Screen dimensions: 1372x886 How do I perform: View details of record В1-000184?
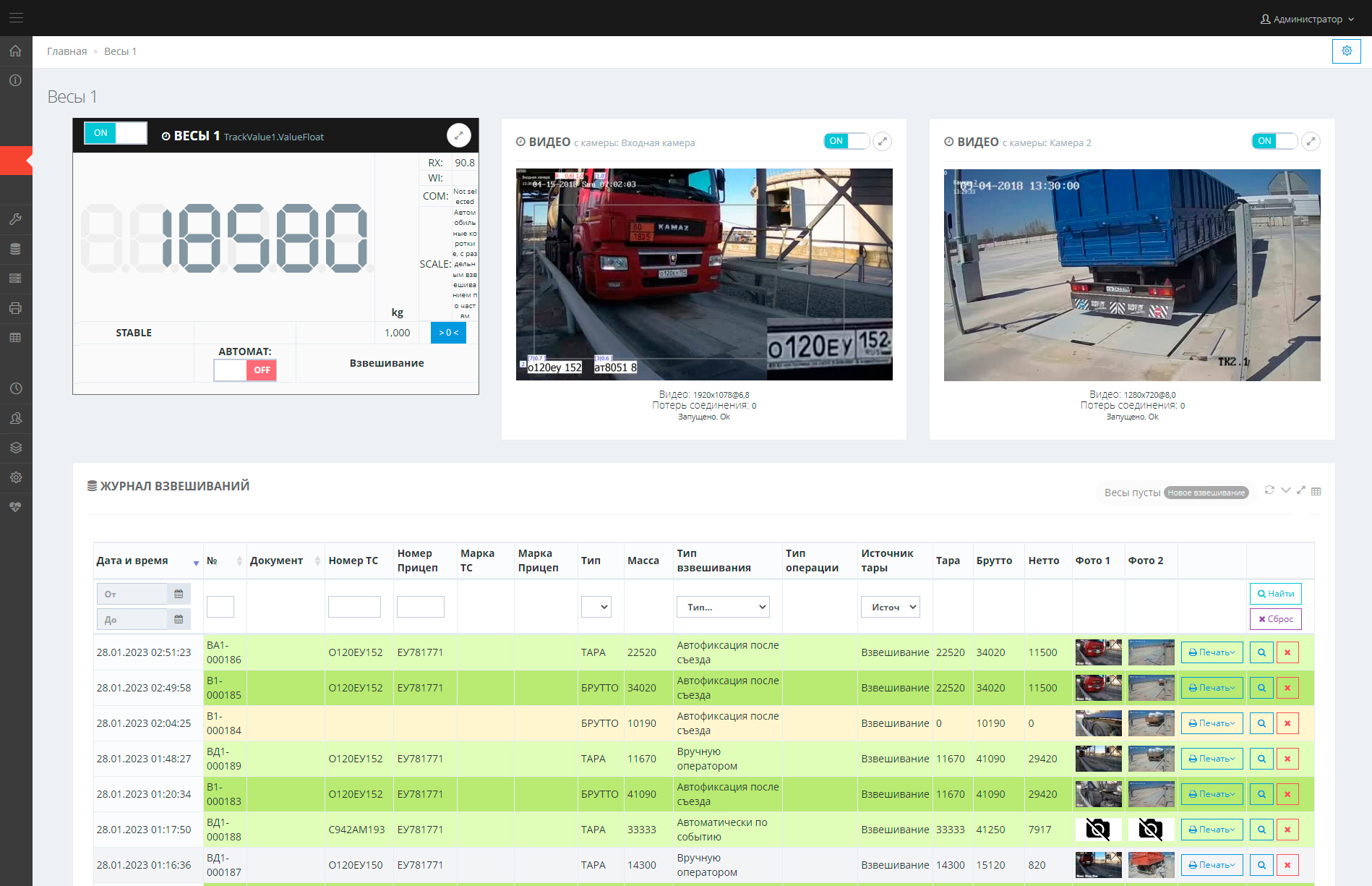1261,723
